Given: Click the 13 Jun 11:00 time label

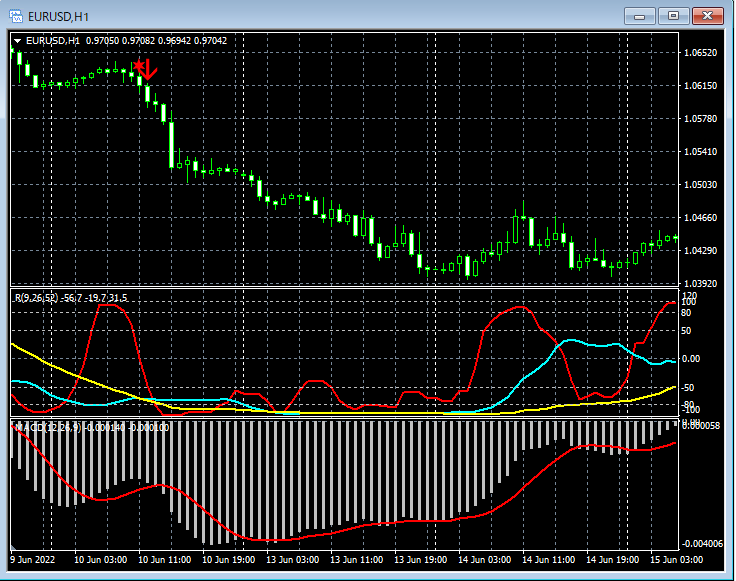Looking at the screenshot, I should (x=357, y=559).
